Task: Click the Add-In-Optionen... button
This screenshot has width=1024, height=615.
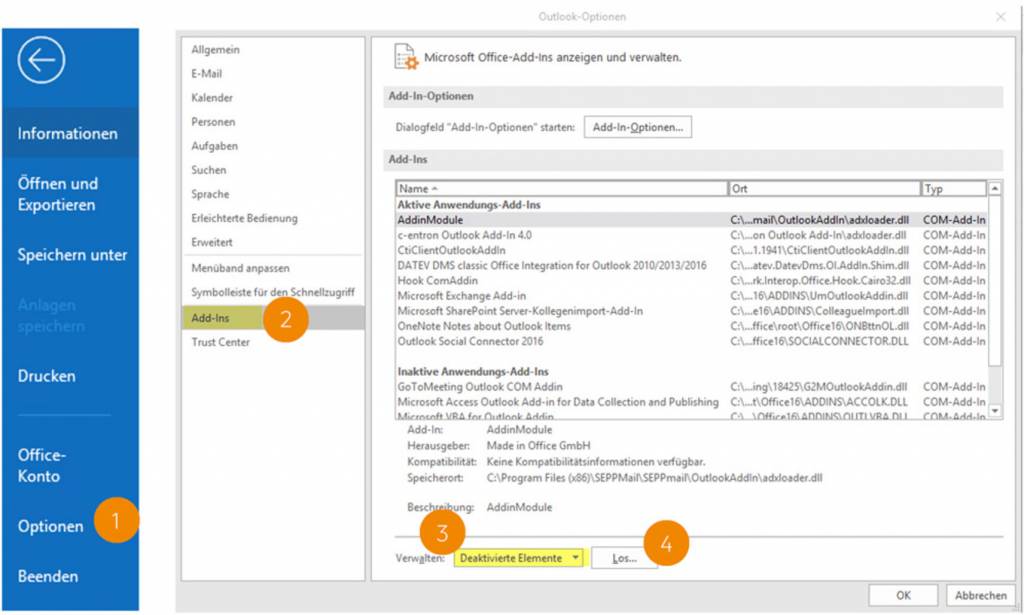Action: (637, 127)
